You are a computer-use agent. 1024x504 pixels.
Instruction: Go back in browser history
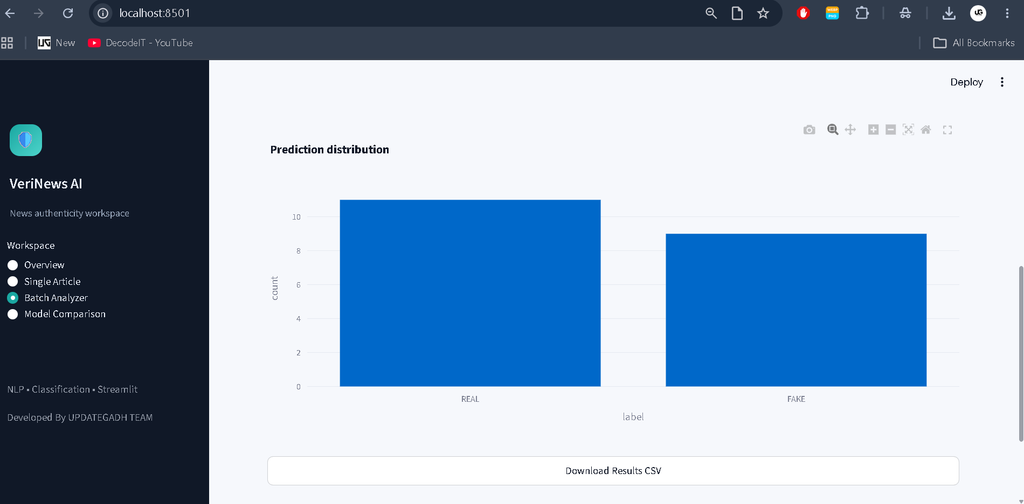tap(10, 13)
